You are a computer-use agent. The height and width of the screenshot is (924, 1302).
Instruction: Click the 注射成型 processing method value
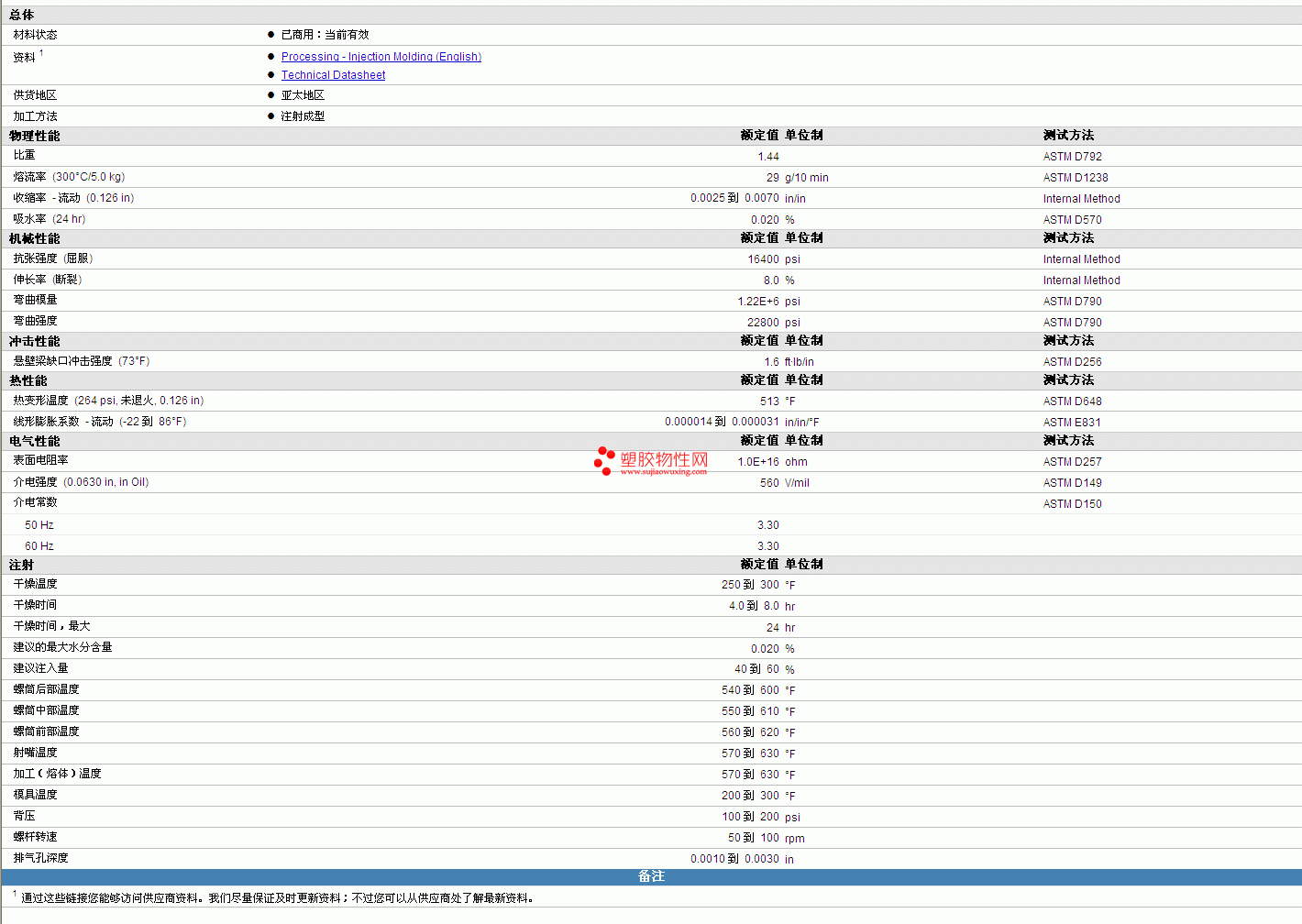coord(303,116)
